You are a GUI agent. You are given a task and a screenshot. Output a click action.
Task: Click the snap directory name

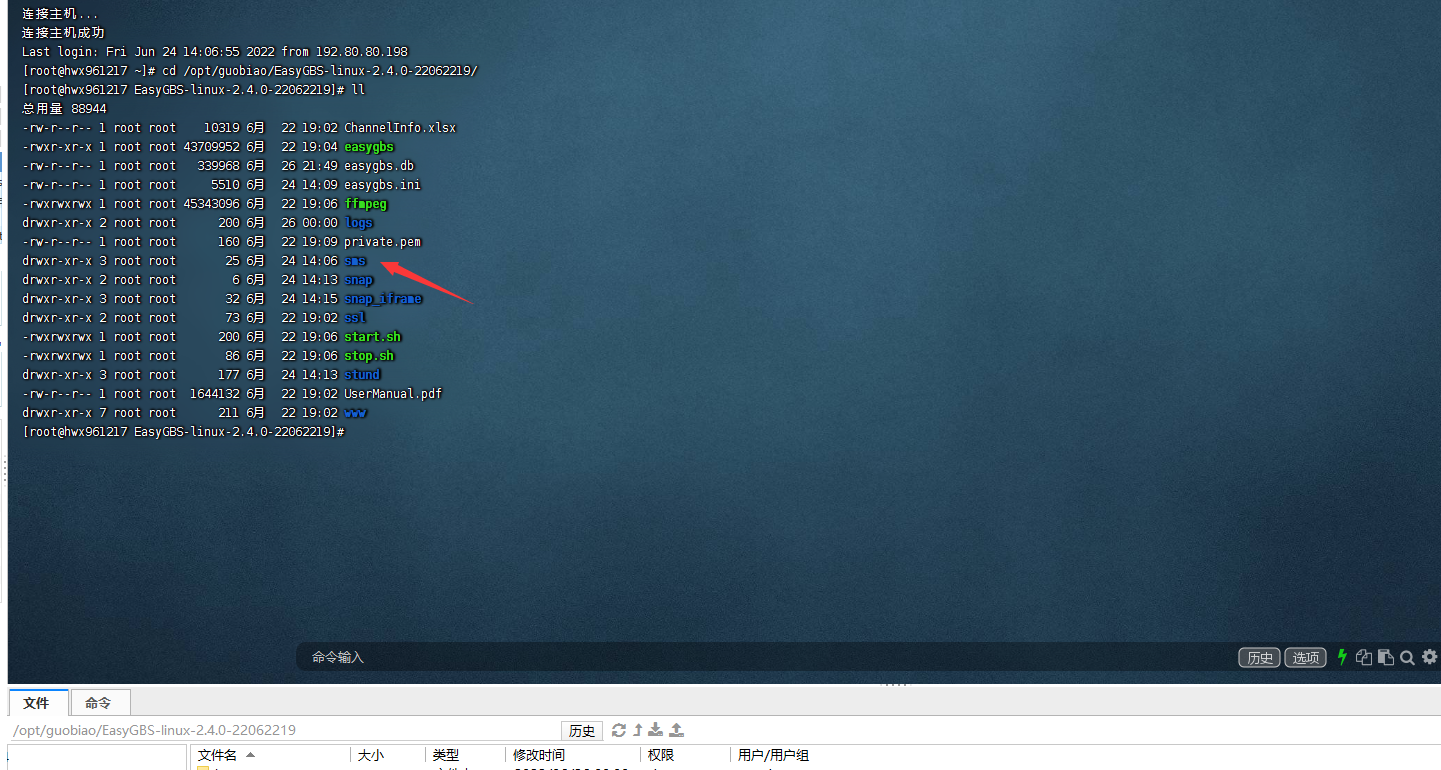[x=358, y=280]
